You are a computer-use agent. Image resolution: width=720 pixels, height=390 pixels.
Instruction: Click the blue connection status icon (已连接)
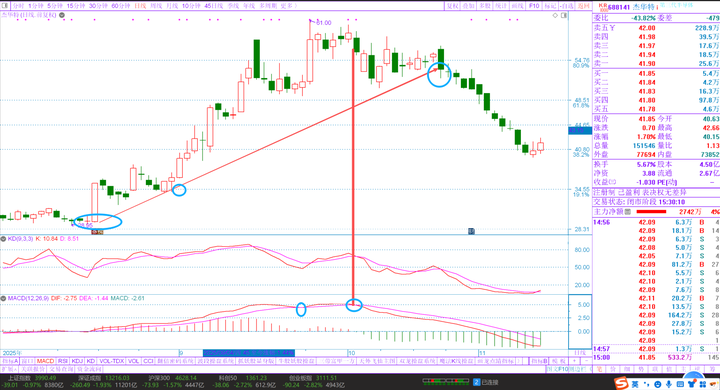point(477,382)
